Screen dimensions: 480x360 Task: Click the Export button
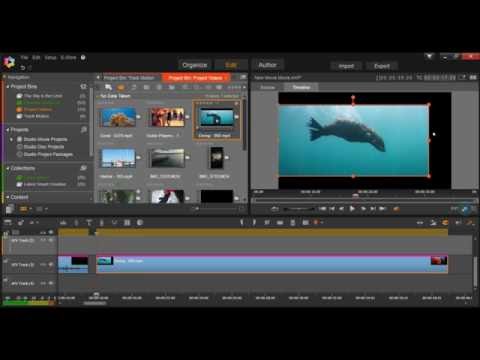[x=382, y=66]
